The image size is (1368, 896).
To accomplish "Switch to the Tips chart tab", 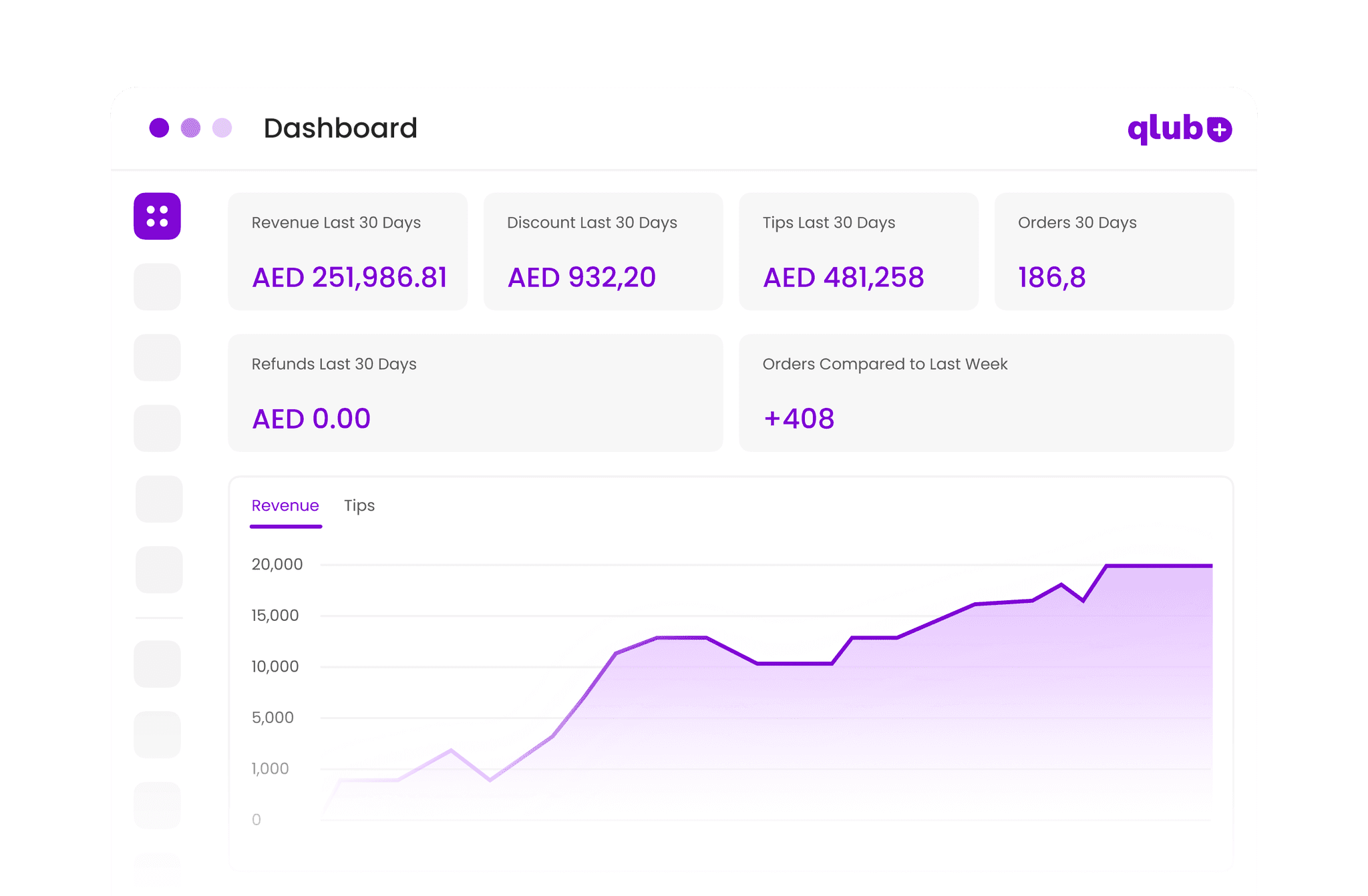I will point(359,506).
